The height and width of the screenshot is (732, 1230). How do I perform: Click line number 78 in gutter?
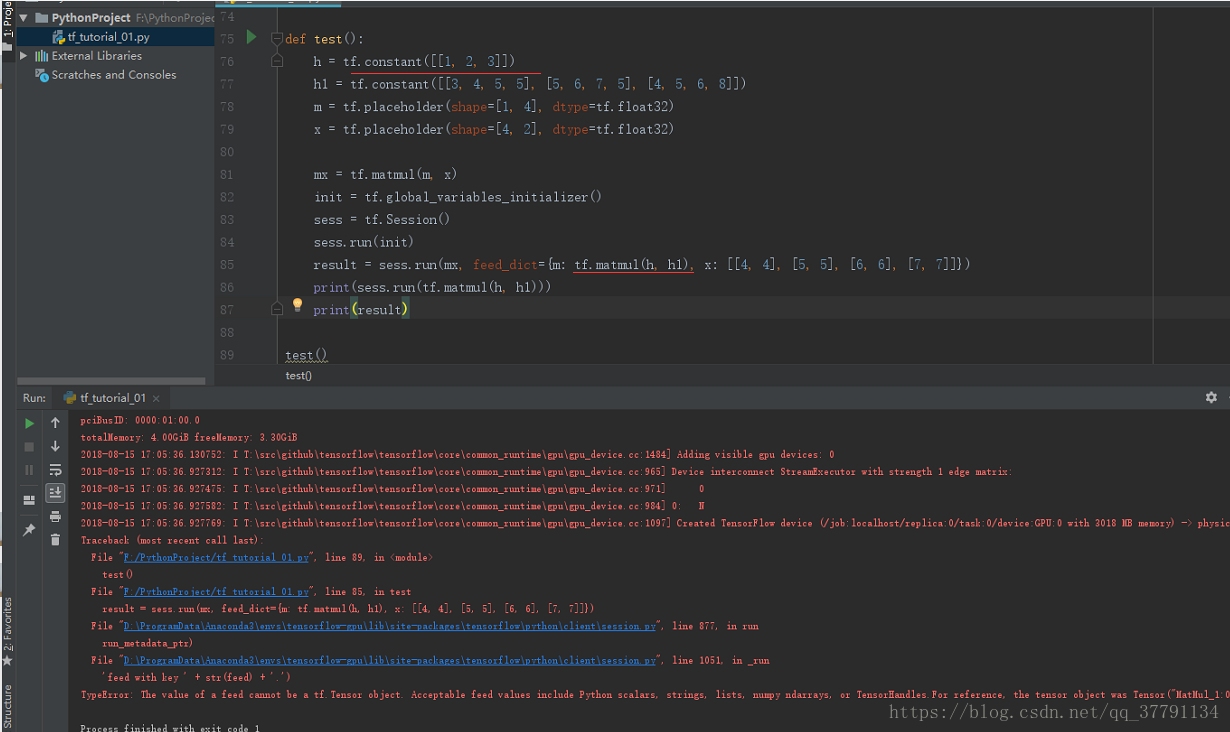[226, 106]
